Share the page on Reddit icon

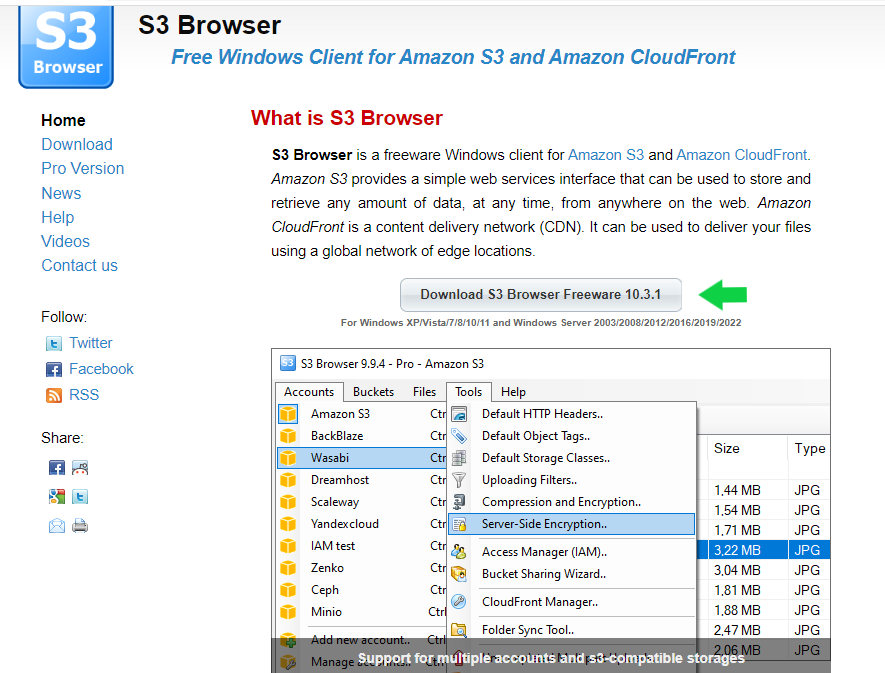tap(80, 467)
